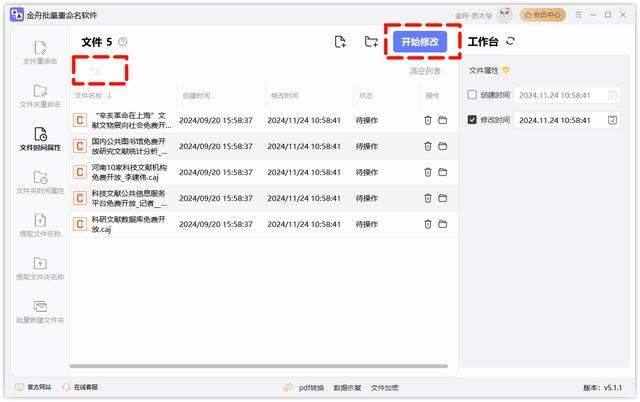
Task: Open the calendar picker for 创建时间
Action: 613,95
